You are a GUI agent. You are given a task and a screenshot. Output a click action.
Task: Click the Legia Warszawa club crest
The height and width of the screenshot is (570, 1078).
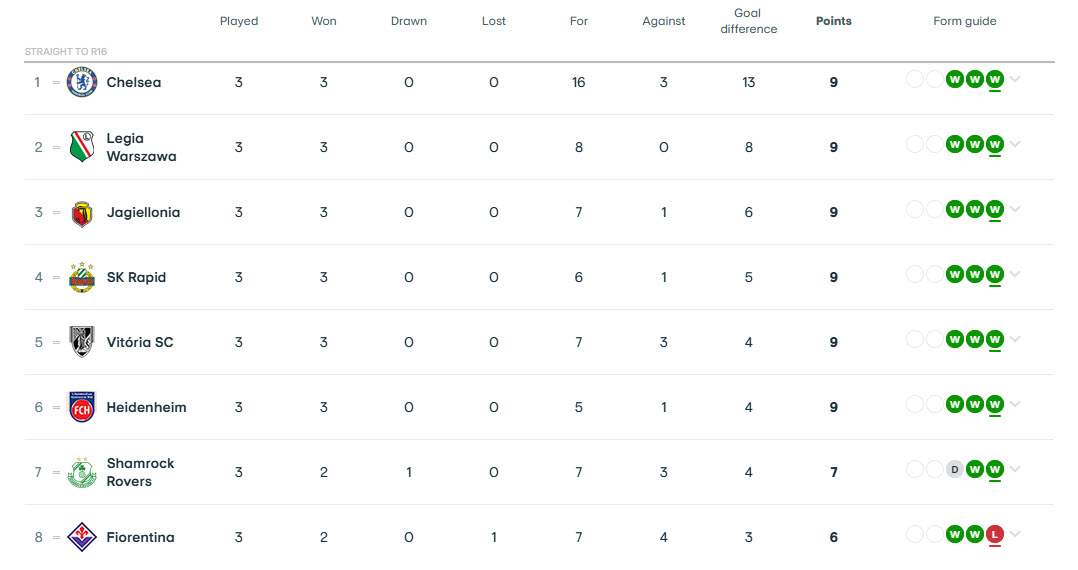(81, 147)
